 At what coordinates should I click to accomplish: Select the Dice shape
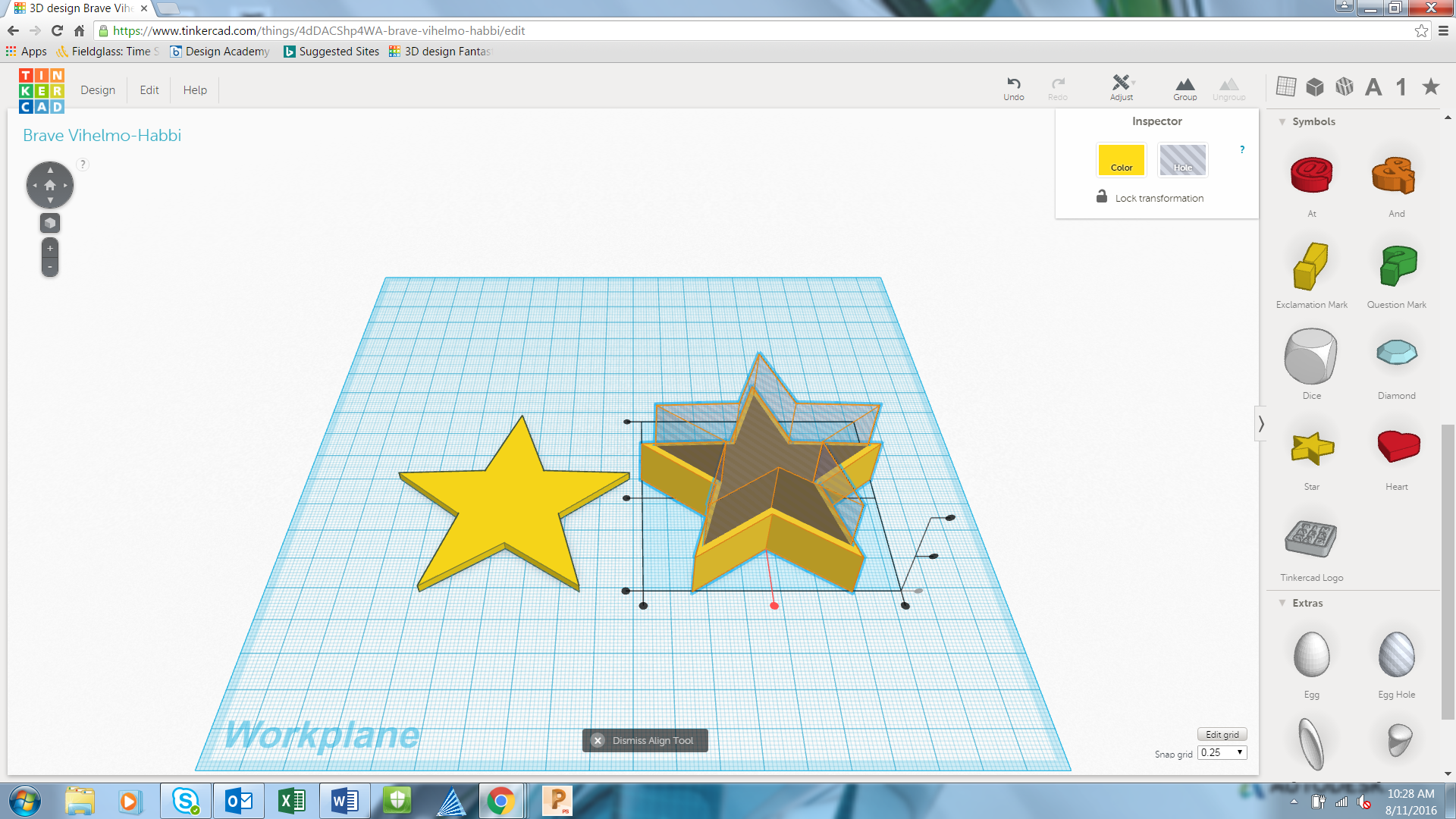pyautogui.click(x=1311, y=356)
